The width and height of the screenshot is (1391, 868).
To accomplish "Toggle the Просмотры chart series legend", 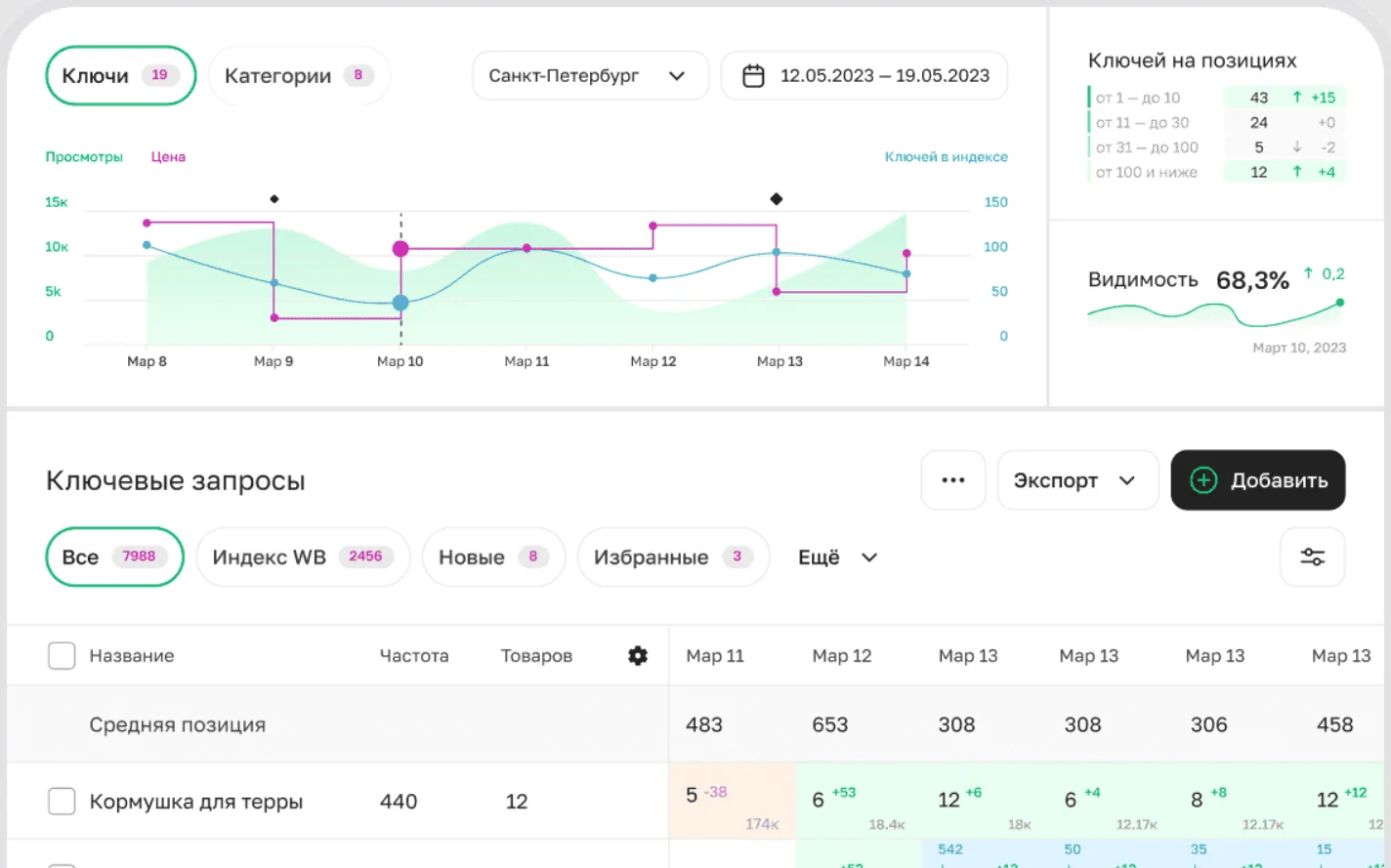I will (x=84, y=157).
